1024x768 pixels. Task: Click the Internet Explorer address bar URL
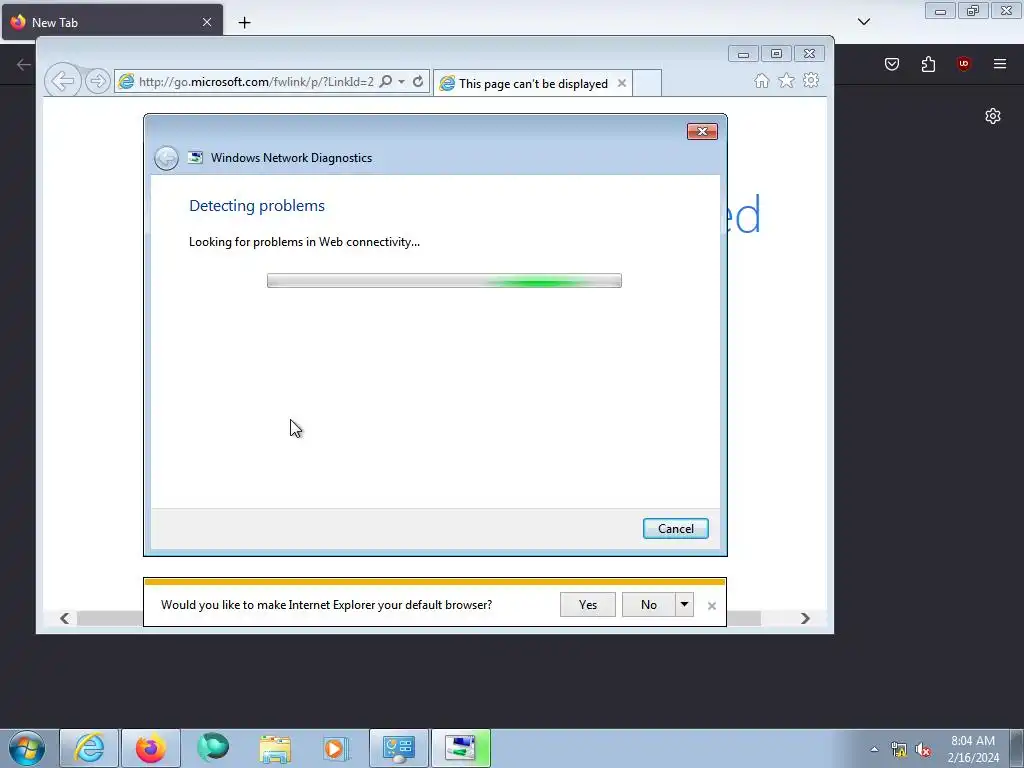point(256,82)
